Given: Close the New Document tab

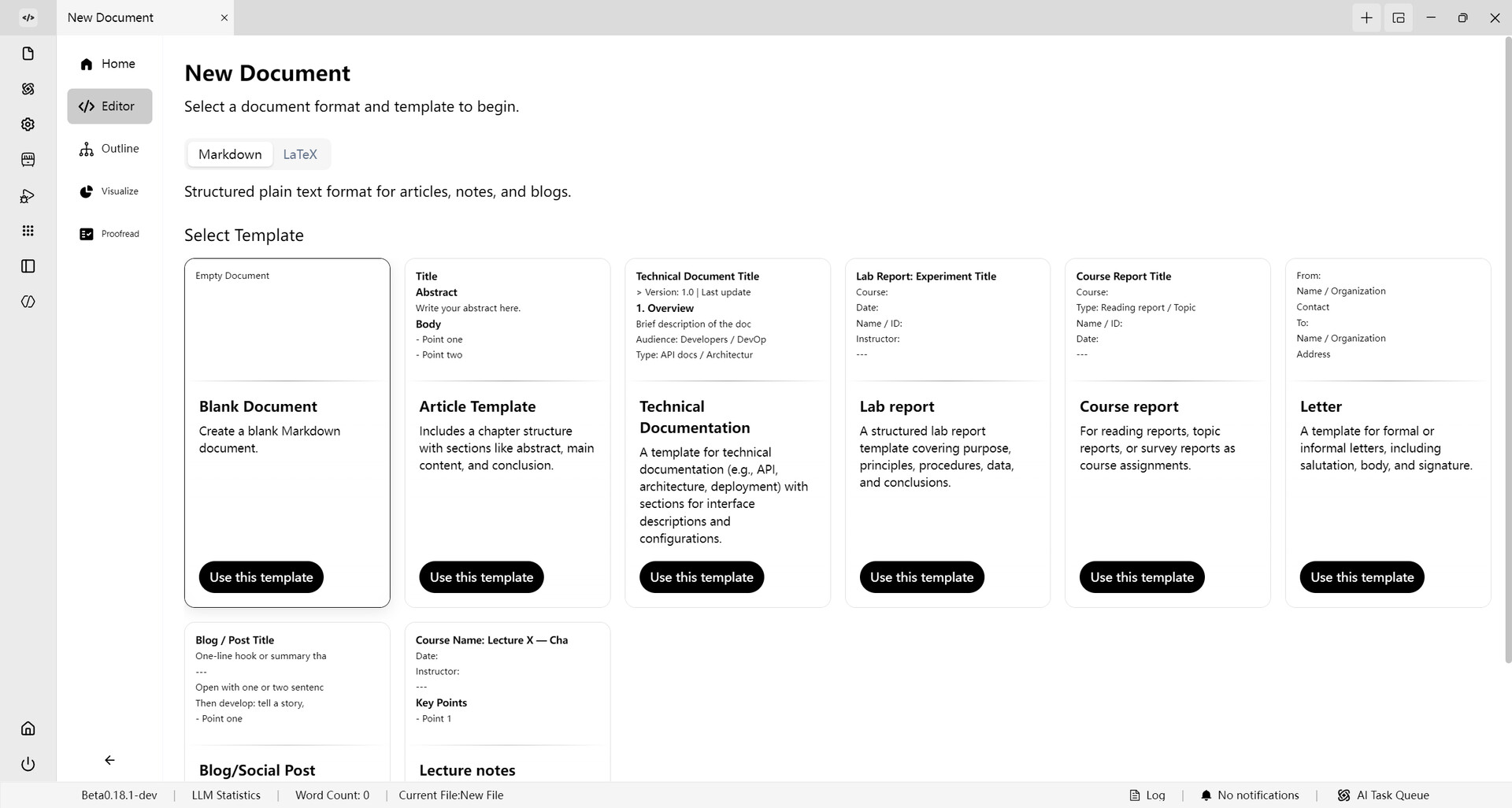Looking at the screenshot, I should (224, 17).
